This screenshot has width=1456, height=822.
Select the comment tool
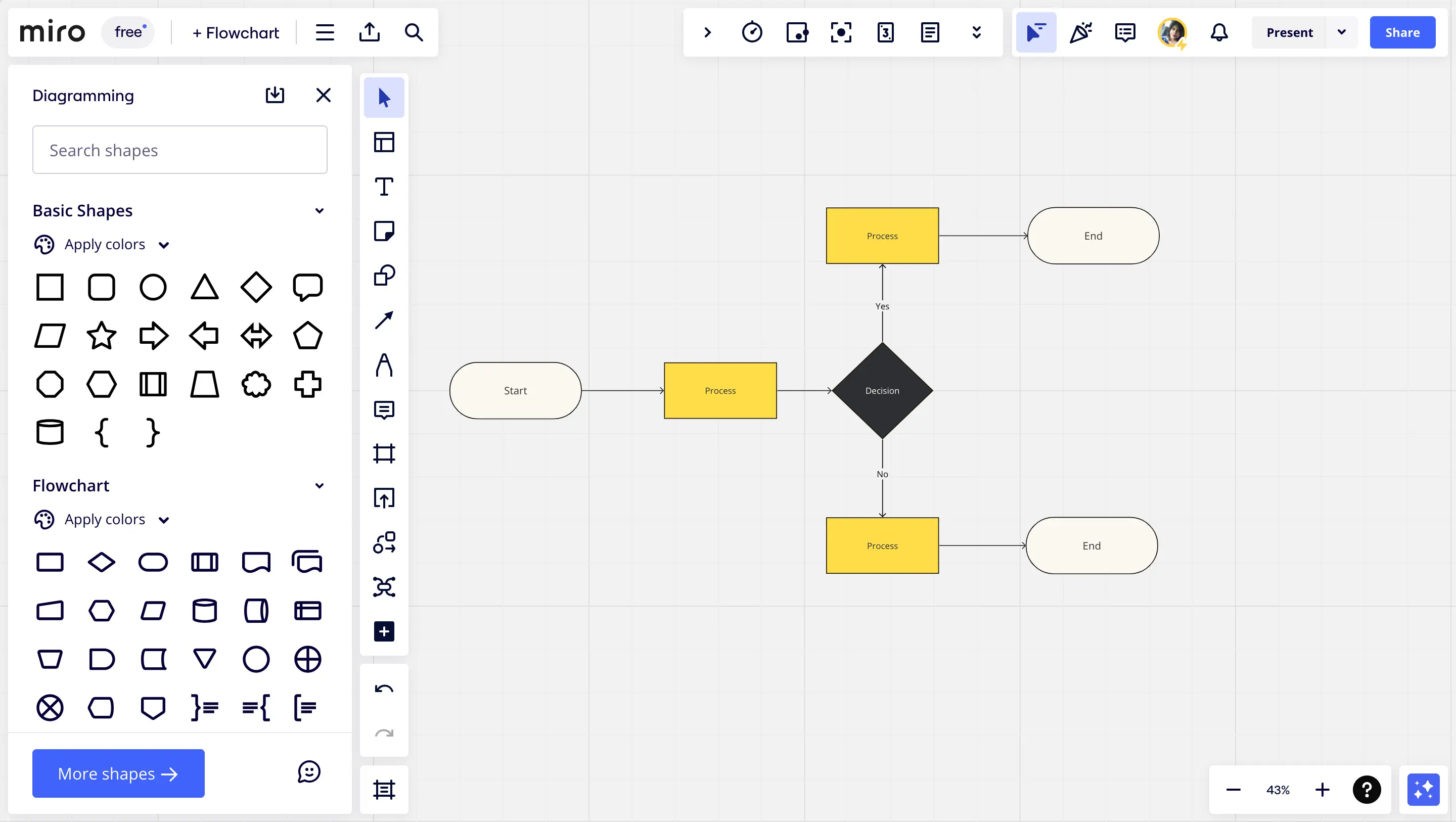[x=384, y=409]
